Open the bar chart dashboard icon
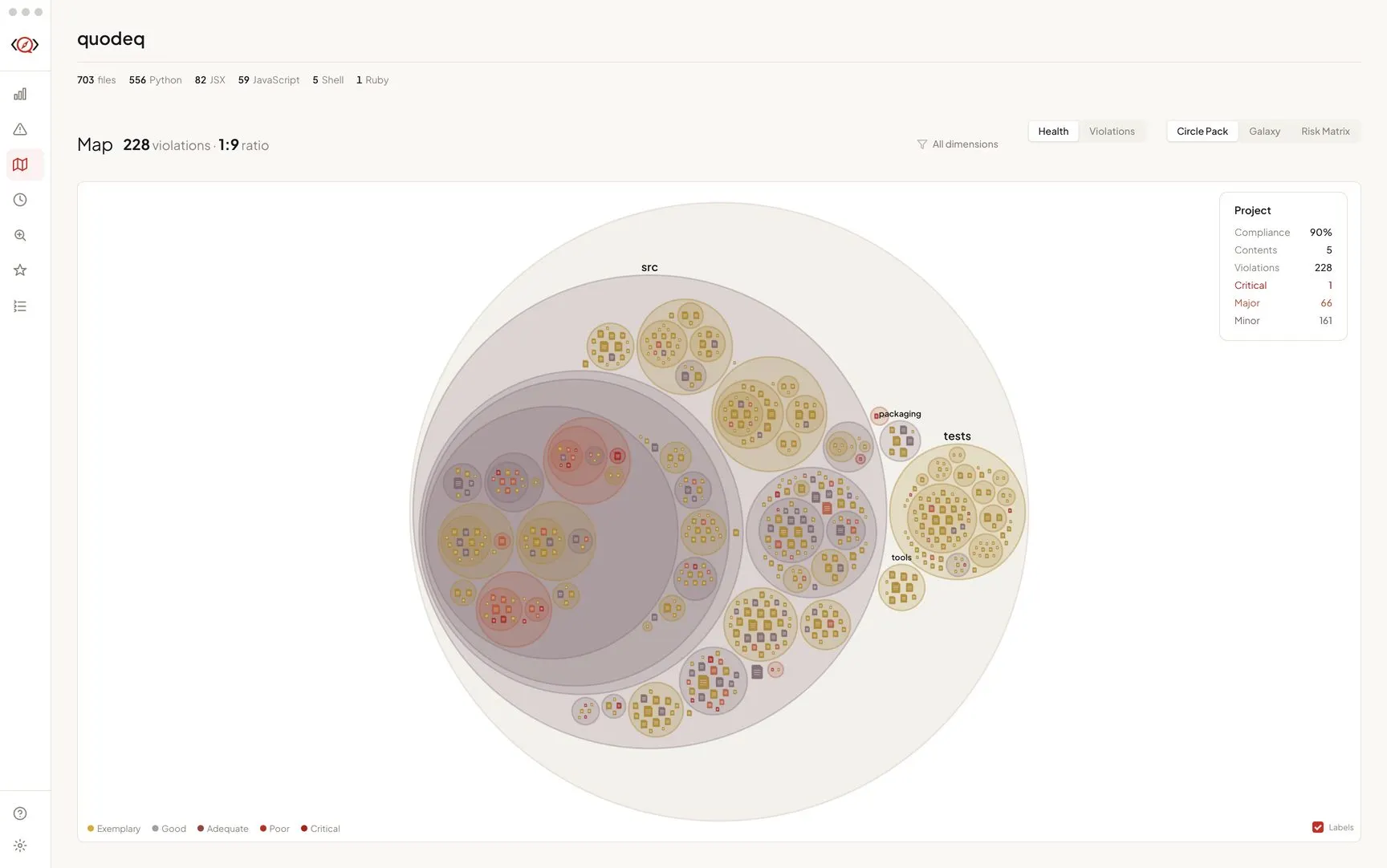1387x868 pixels. pyautogui.click(x=20, y=94)
